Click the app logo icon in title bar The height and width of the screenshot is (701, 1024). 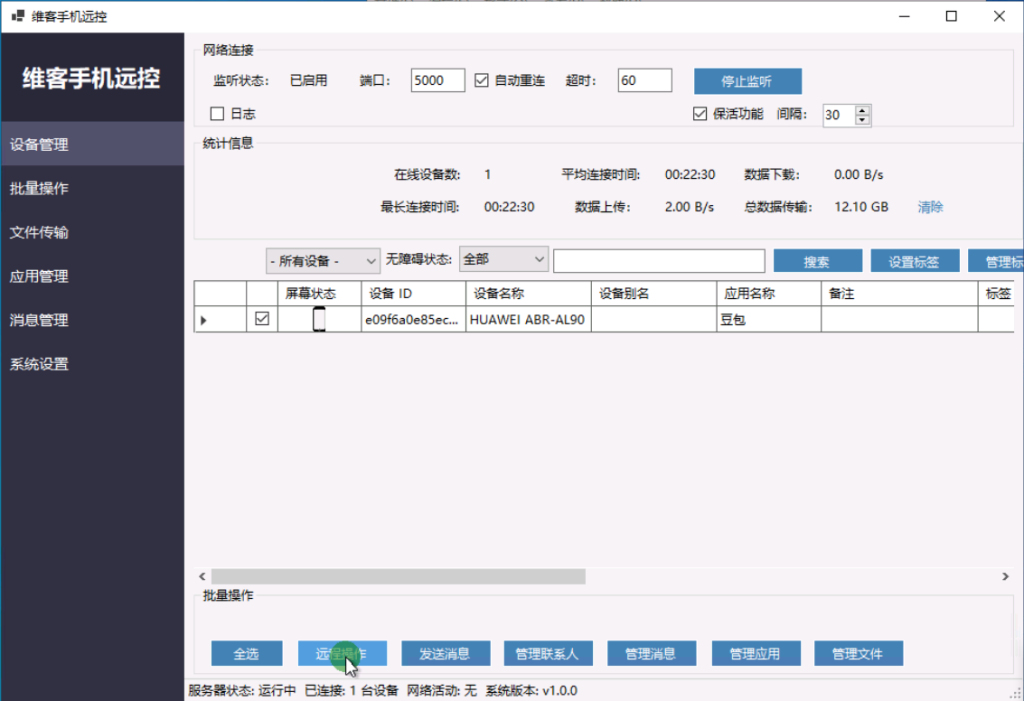18,17
